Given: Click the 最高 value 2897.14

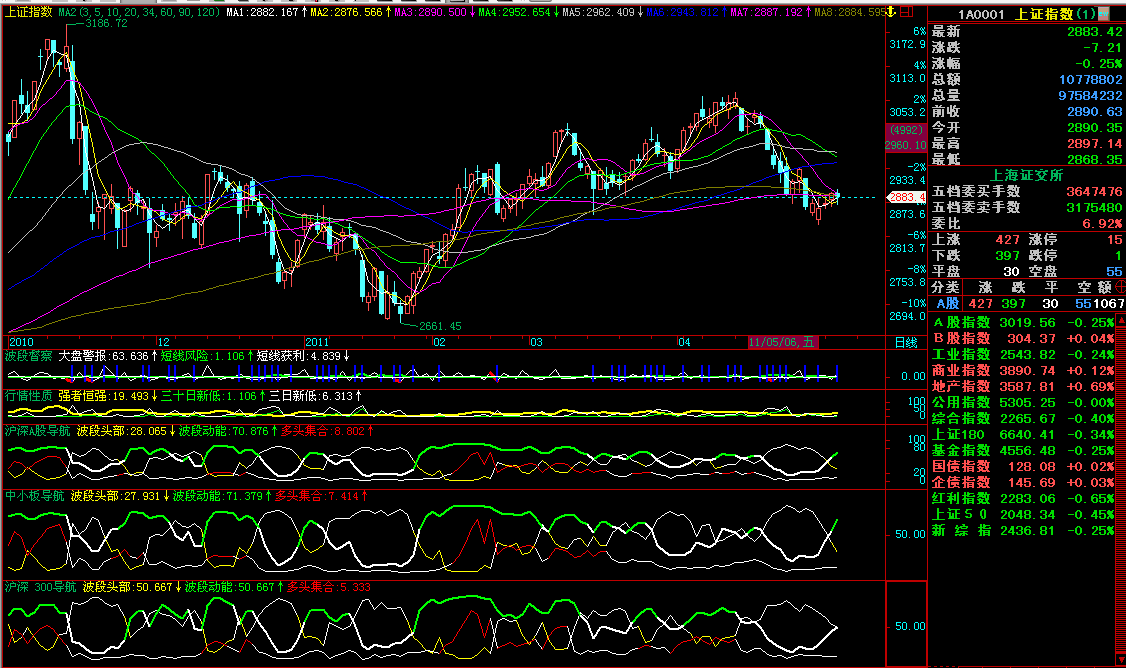Looking at the screenshot, I should [x=1094, y=144].
